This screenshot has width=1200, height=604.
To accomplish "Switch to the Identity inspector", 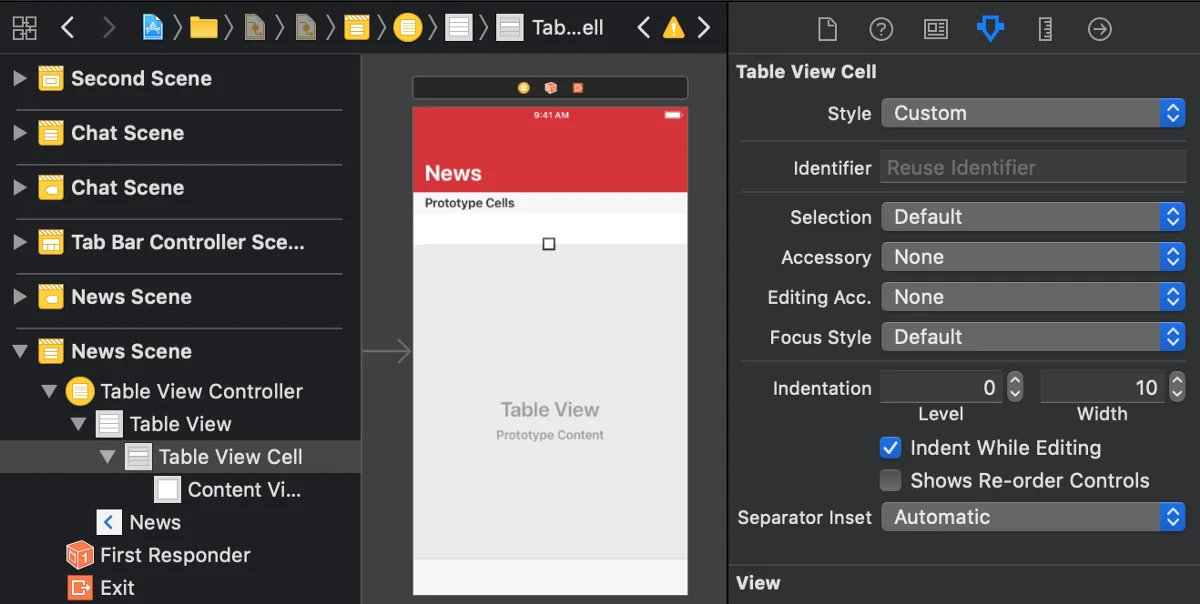I will (x=936, y=29).
